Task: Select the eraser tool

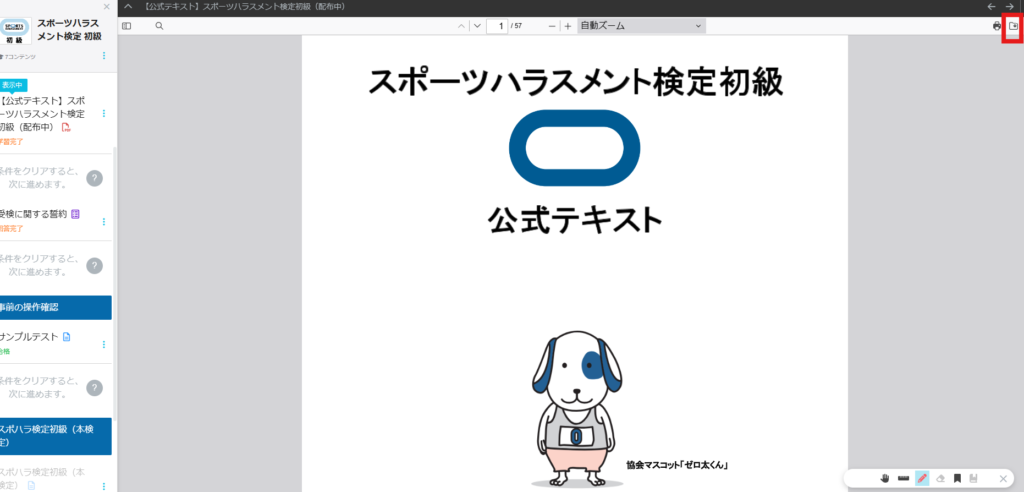Action: click(x=939, y=479)
